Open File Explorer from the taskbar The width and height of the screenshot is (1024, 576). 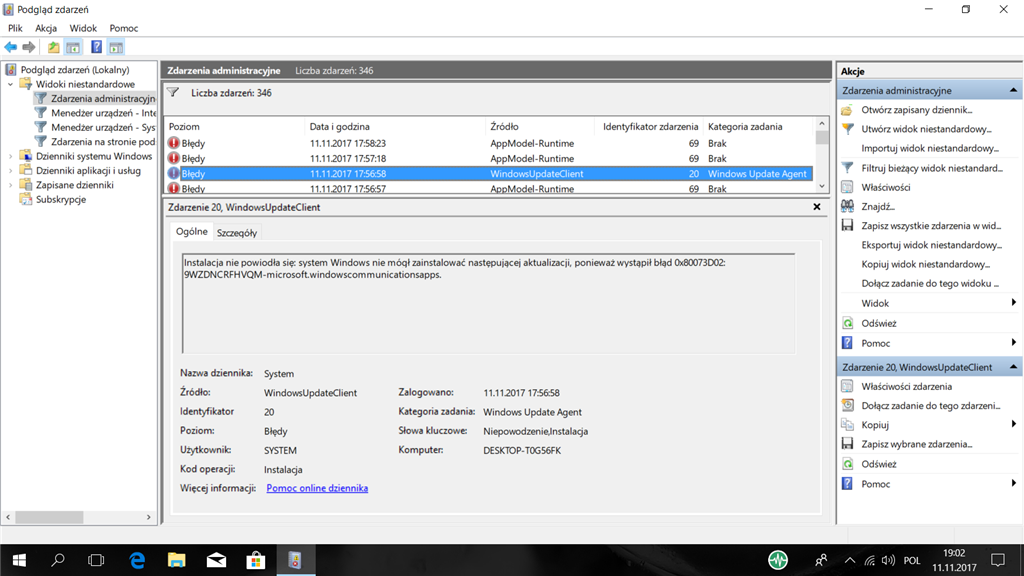tap(176, 560)
